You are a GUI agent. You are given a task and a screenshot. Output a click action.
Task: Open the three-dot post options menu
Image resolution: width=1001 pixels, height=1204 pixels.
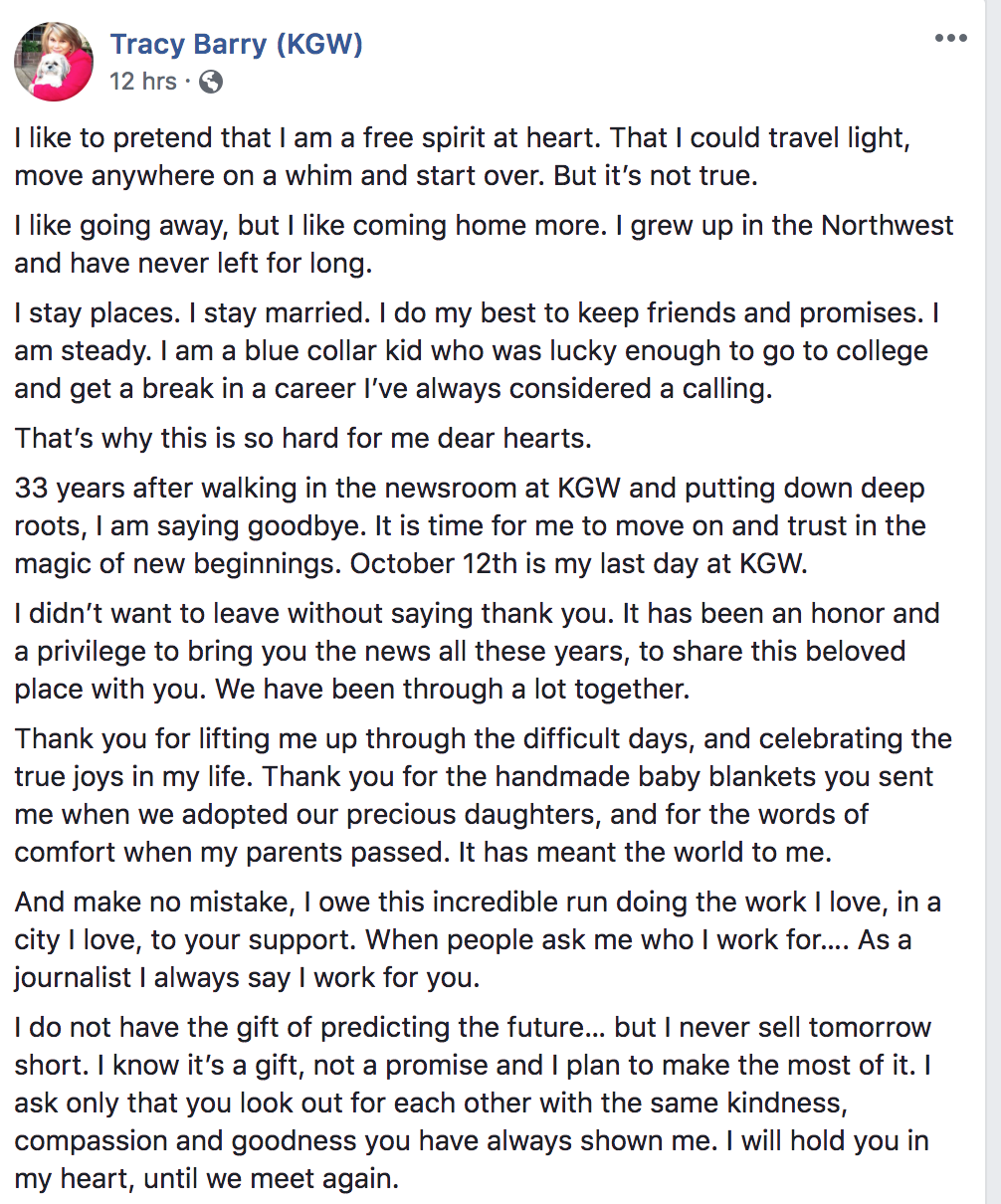pos(951,39)
